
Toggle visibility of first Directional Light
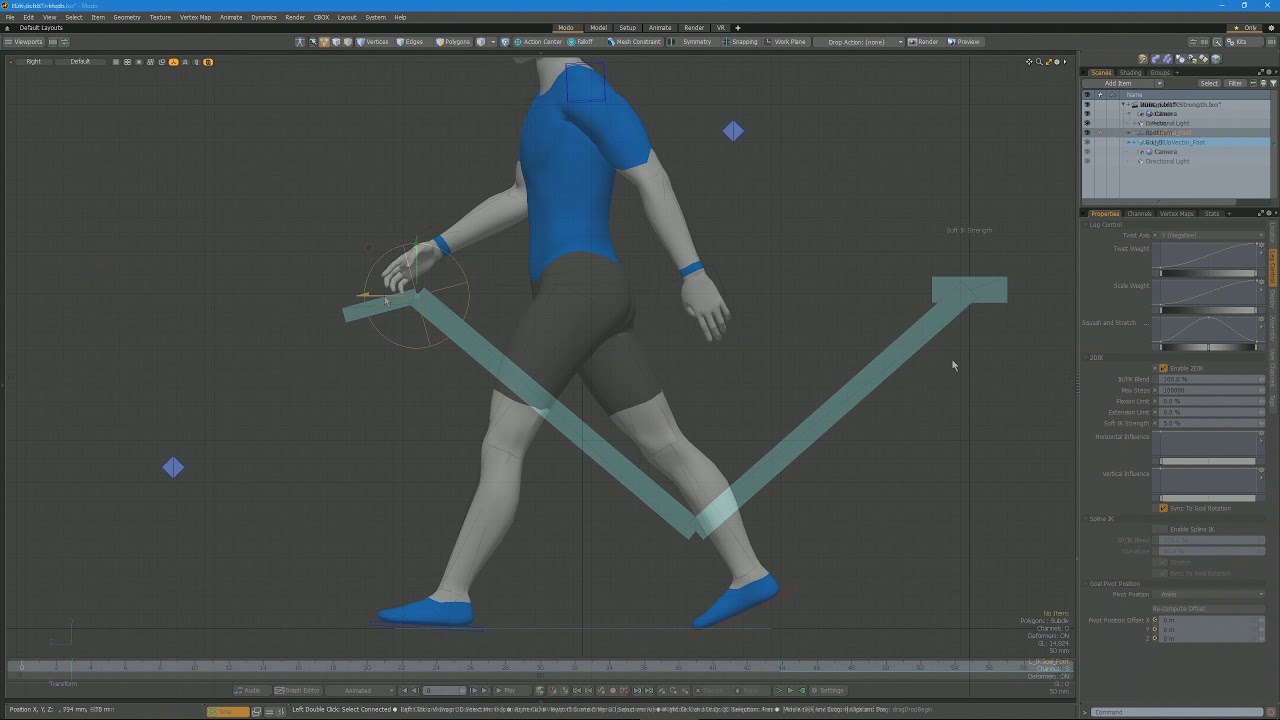[x=1087, y=123]
